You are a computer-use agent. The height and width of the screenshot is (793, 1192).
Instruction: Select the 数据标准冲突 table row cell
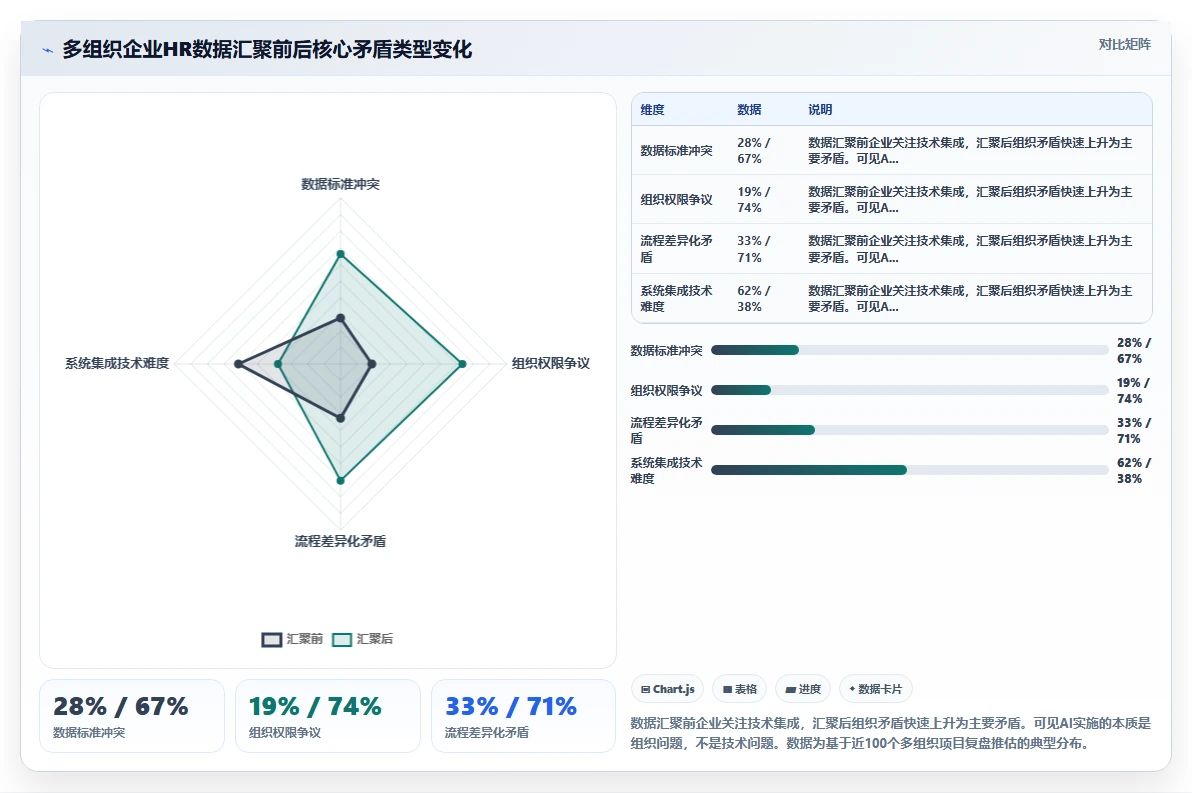(x=677, y=151)
